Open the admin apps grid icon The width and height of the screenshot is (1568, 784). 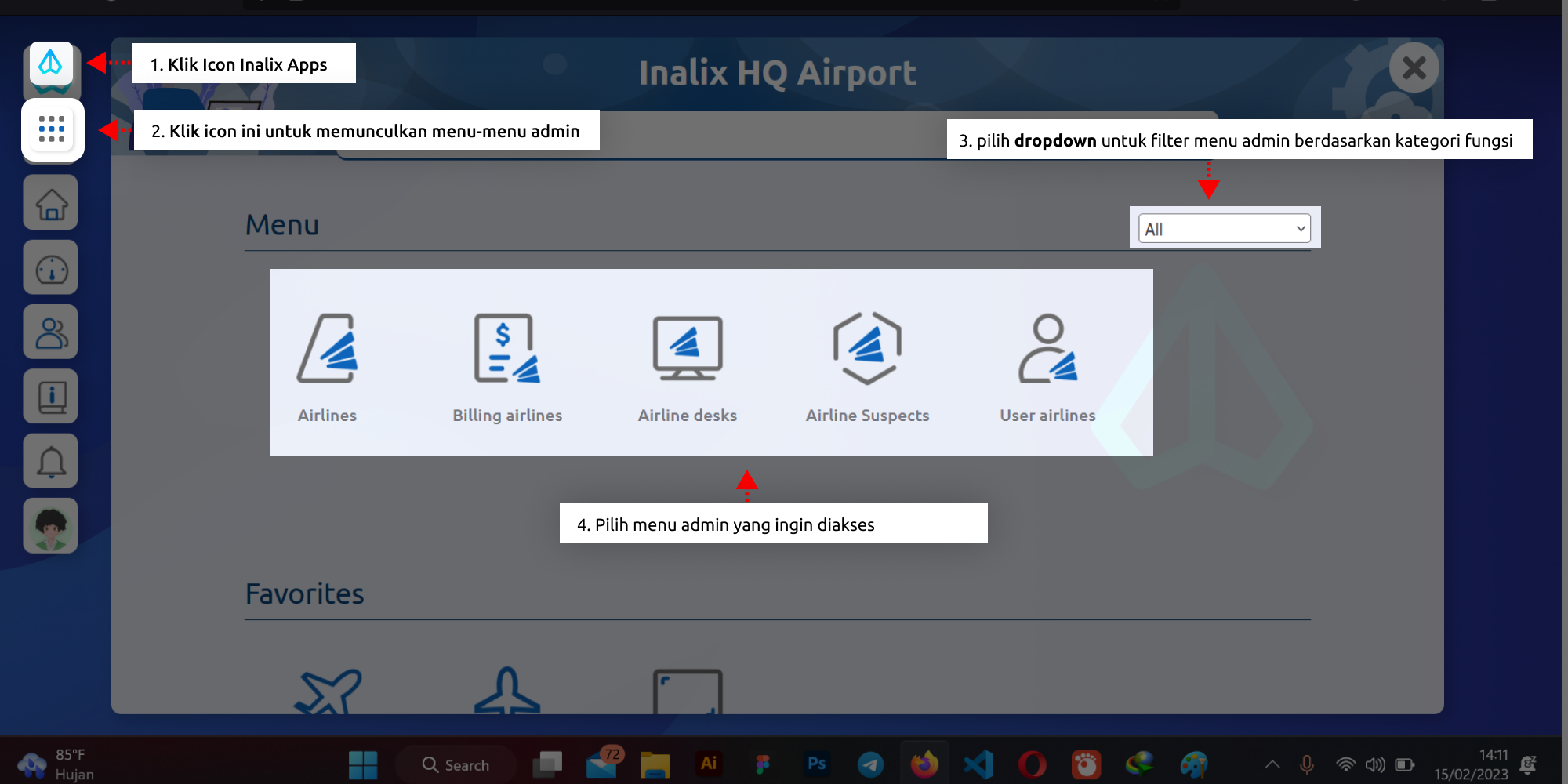[50, 130]
